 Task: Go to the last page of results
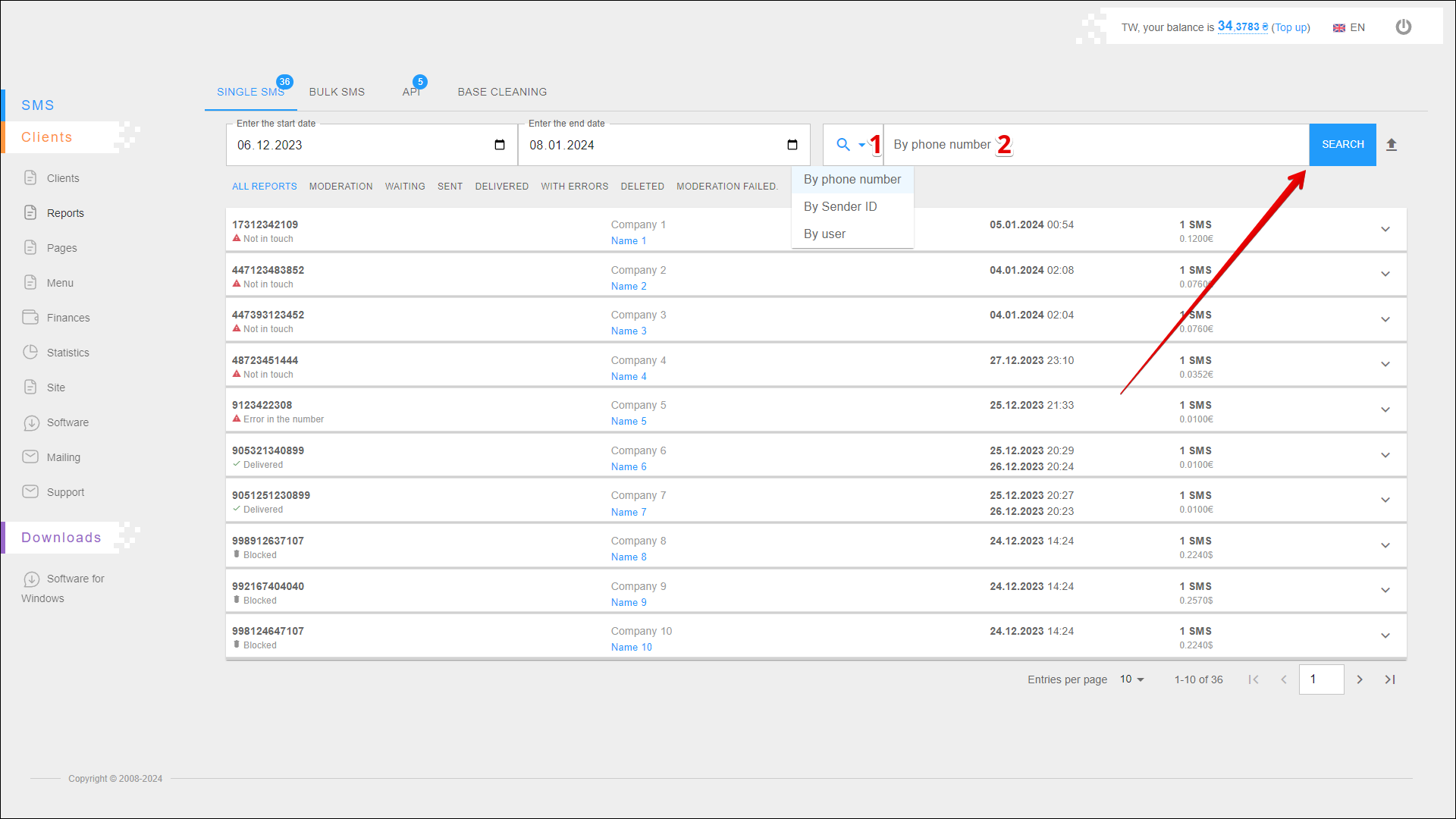1390,679
